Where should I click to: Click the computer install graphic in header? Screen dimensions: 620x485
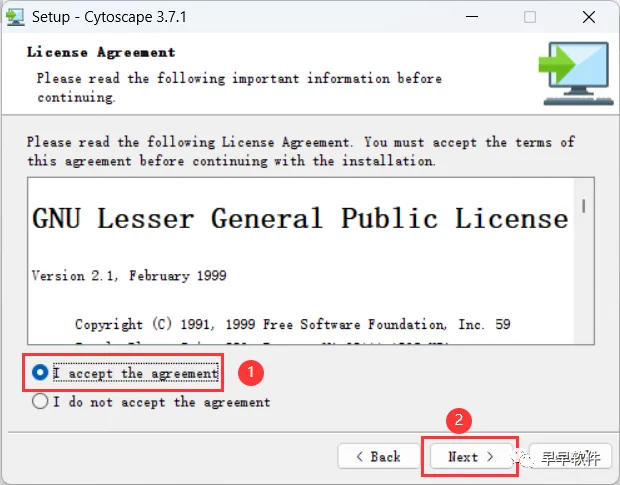pos(576,73)
